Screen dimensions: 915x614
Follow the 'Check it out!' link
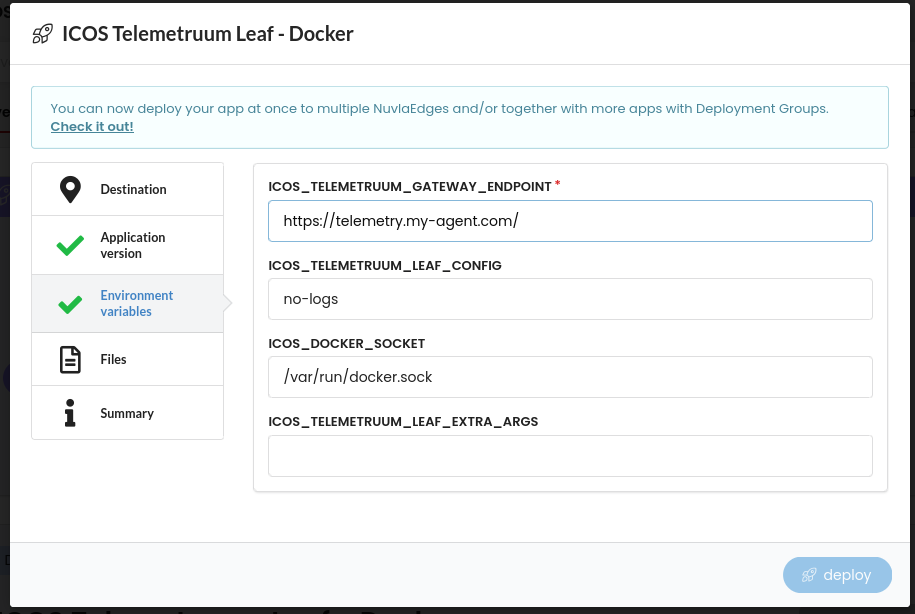tap(92, 127)
